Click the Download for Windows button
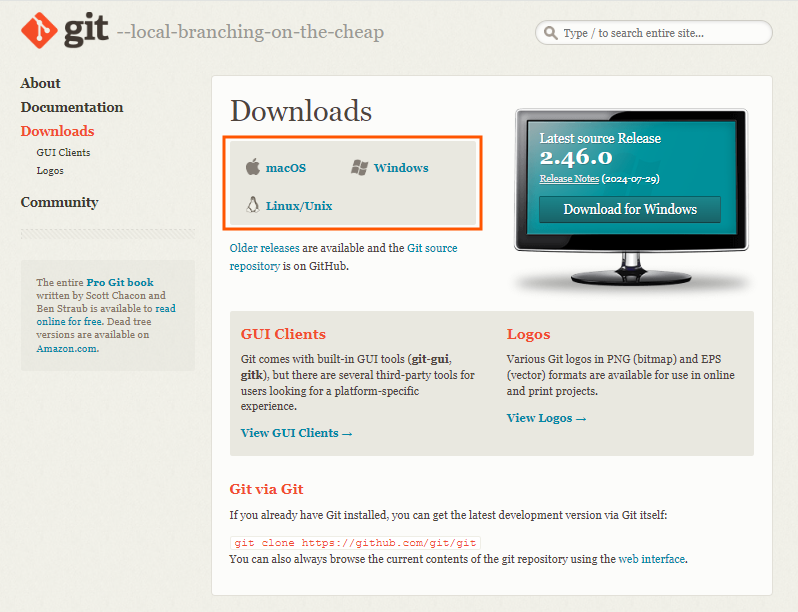This screenshot has height=612, width=798. [x=630, y=209]
